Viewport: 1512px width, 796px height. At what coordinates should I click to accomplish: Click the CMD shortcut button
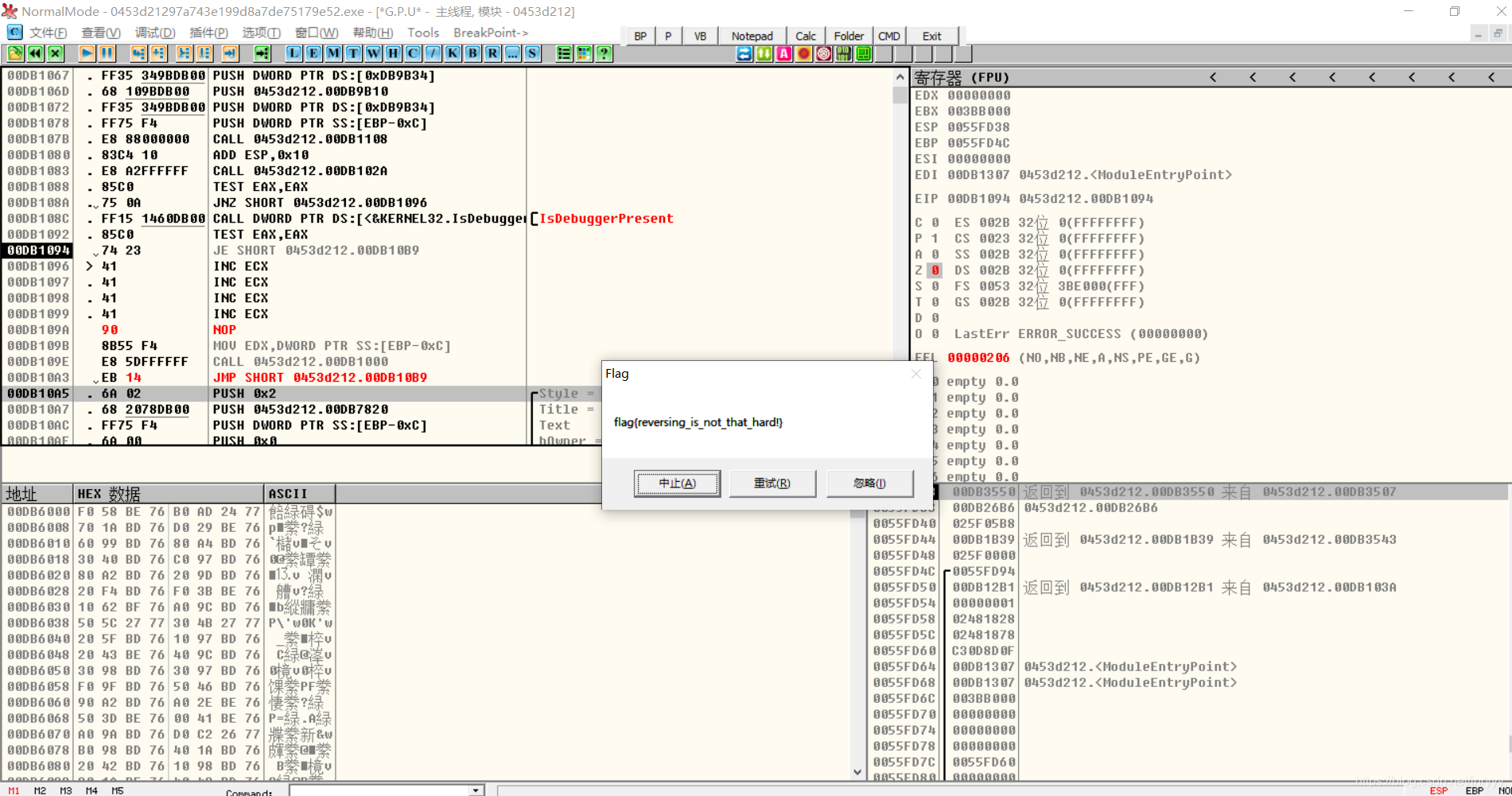point(889,36)
